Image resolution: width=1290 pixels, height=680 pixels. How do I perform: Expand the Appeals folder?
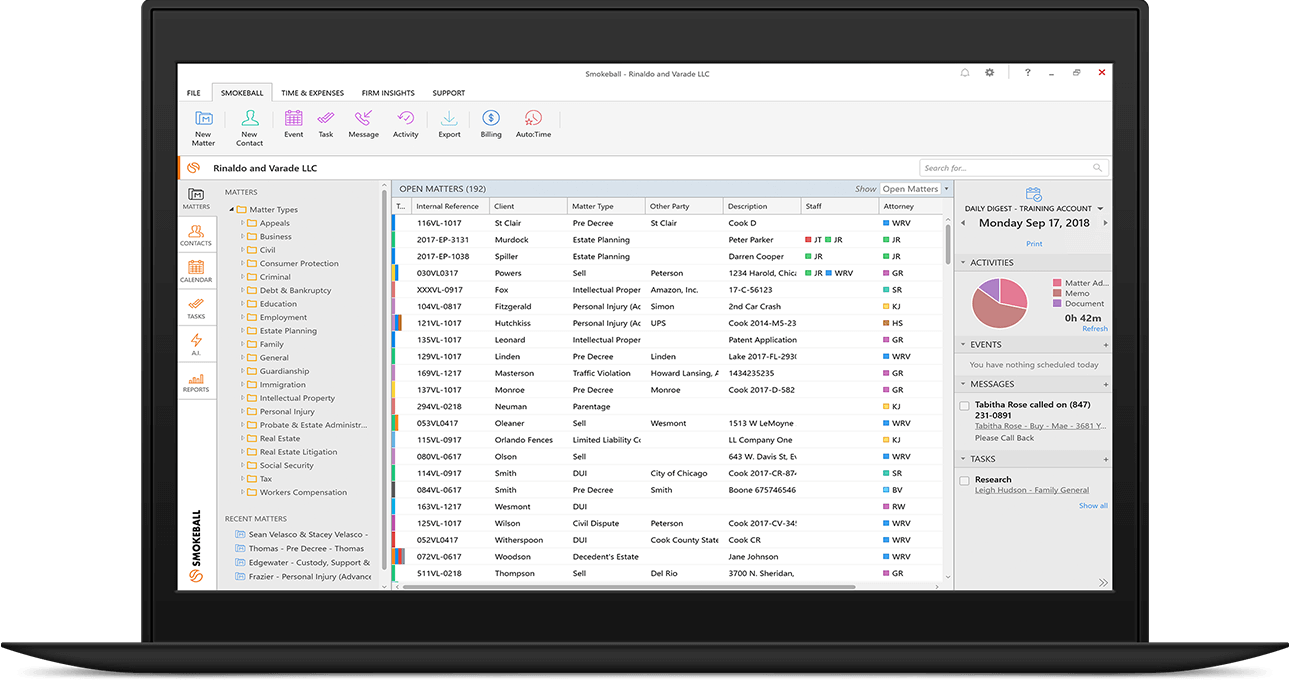pos(242,223)
